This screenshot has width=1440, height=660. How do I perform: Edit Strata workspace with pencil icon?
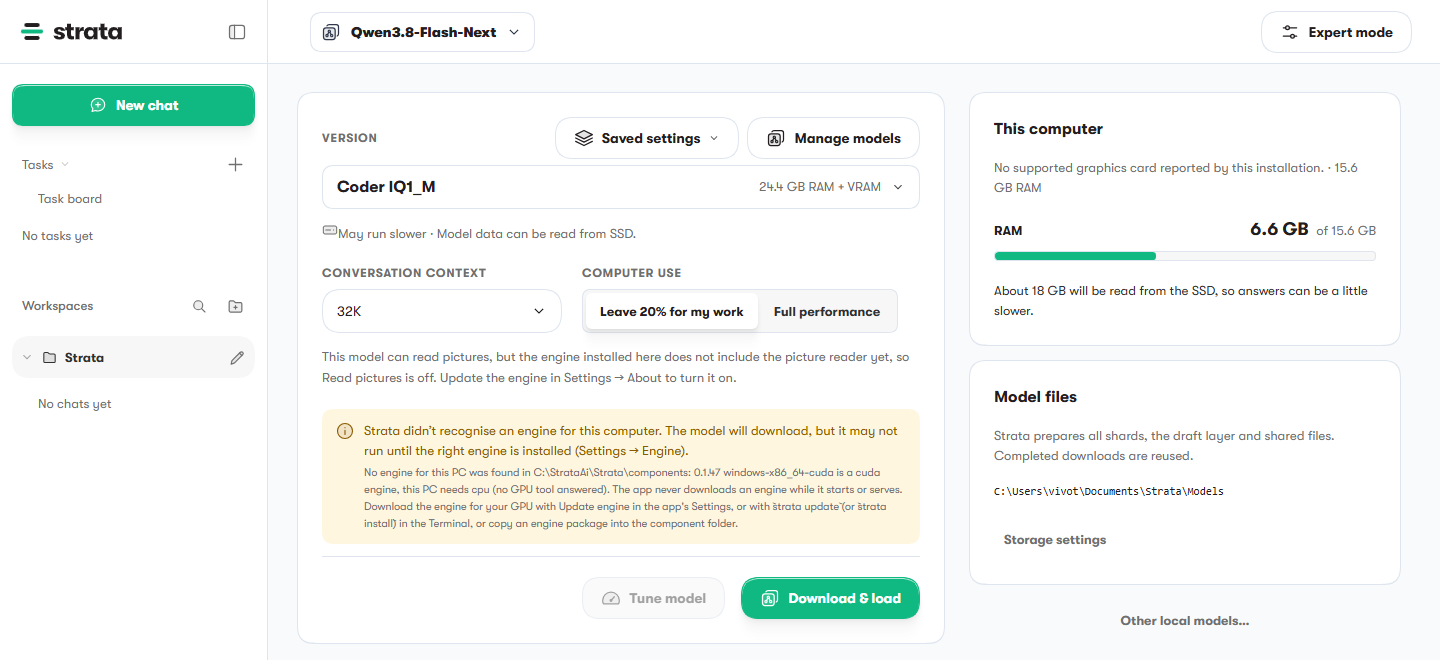click(x=237, y=358)
